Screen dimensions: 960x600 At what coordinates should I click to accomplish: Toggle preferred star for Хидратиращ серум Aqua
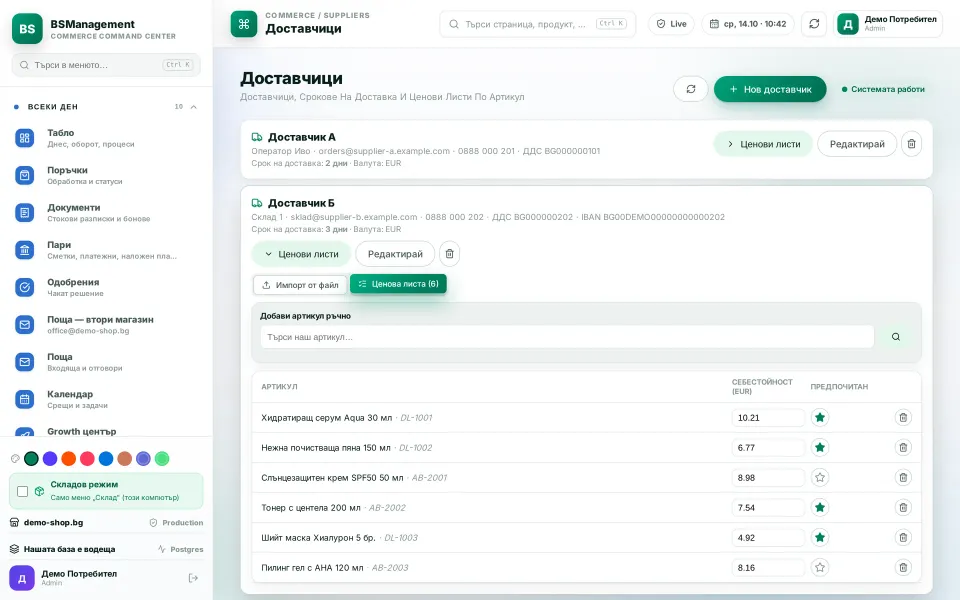tap(820, 418)
